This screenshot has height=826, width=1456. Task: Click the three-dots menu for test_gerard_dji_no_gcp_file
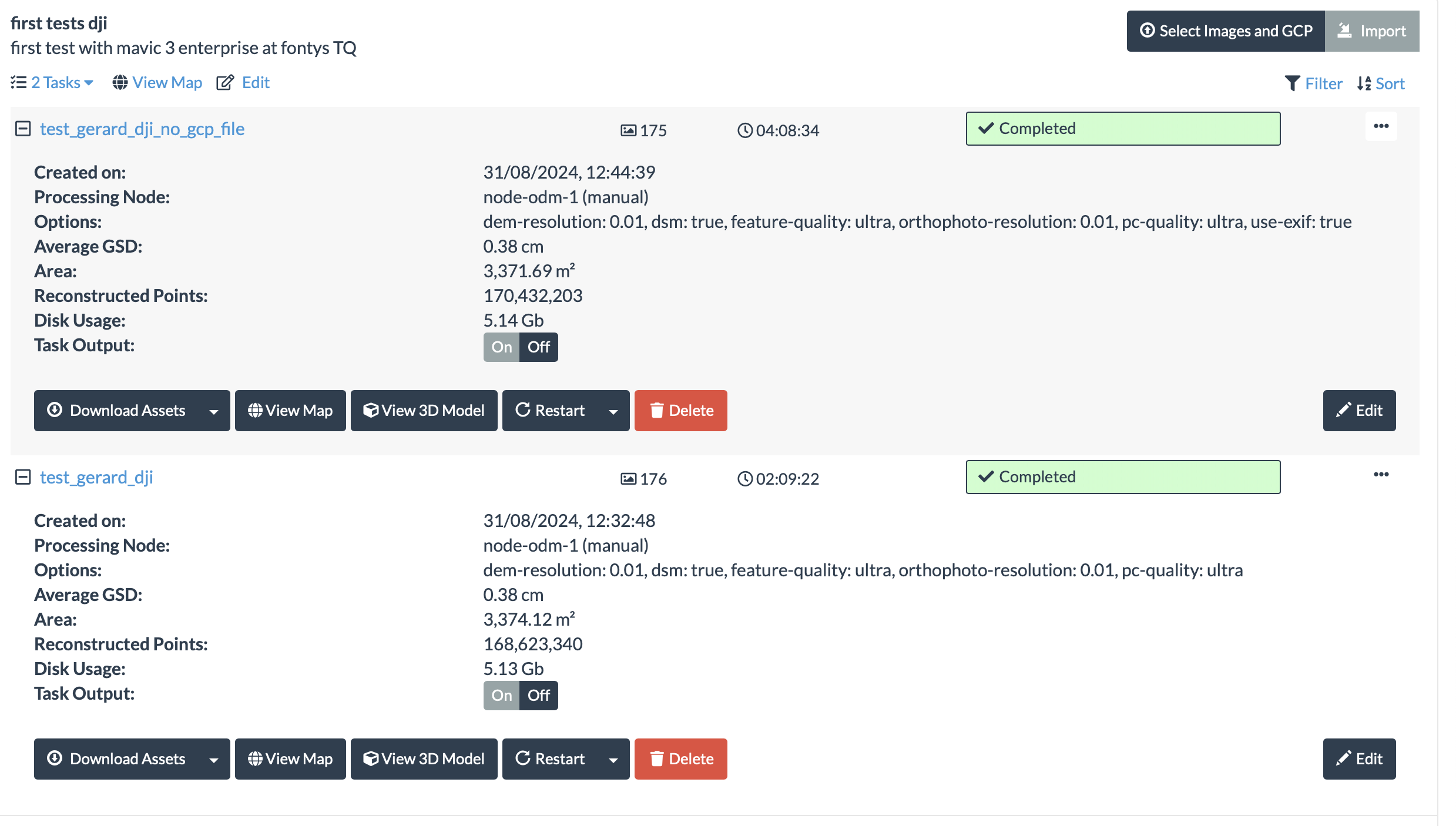tap(1380, 127)
